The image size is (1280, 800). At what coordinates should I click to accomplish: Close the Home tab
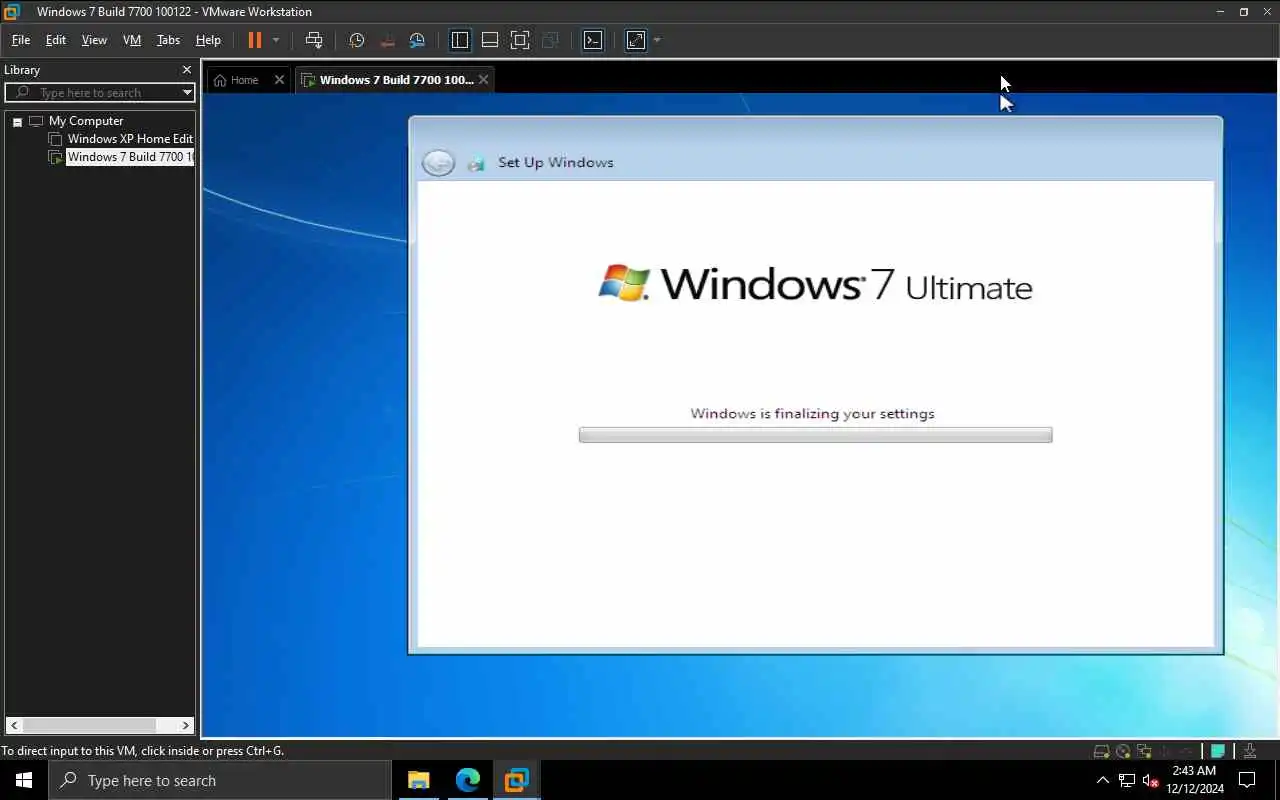tap(279, 80)
